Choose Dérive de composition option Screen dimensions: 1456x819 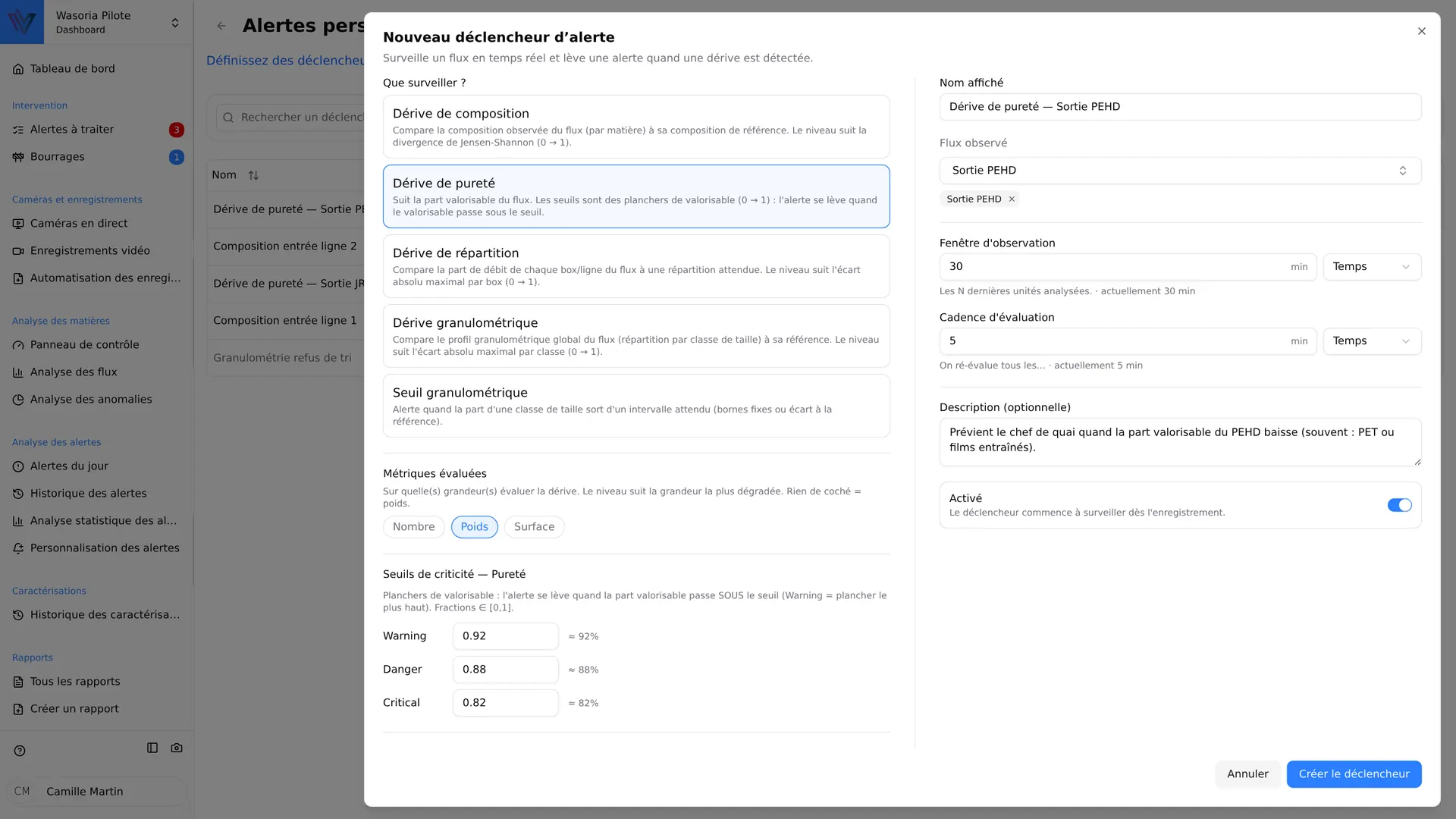[636, 127]
